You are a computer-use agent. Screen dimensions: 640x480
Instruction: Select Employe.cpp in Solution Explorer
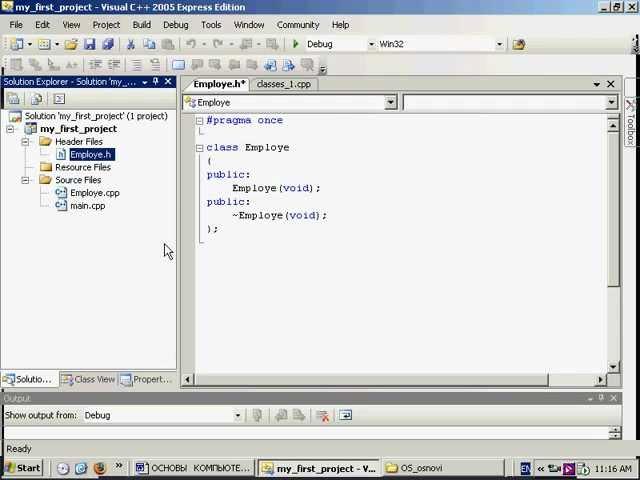94,193
